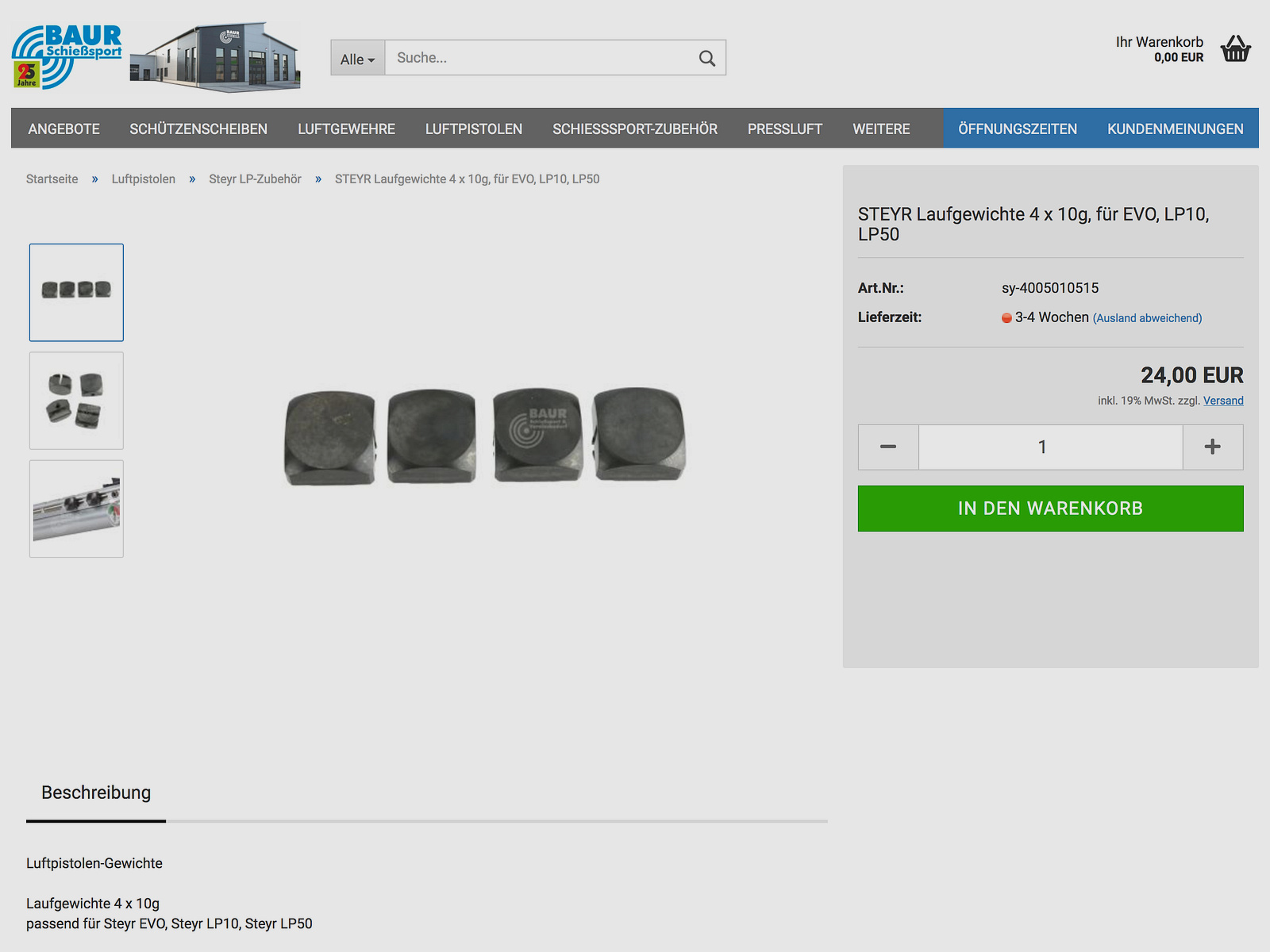
Task: Select second thumbnail of scattered weights
Action: pyautogui.click(x=76, y=401)
